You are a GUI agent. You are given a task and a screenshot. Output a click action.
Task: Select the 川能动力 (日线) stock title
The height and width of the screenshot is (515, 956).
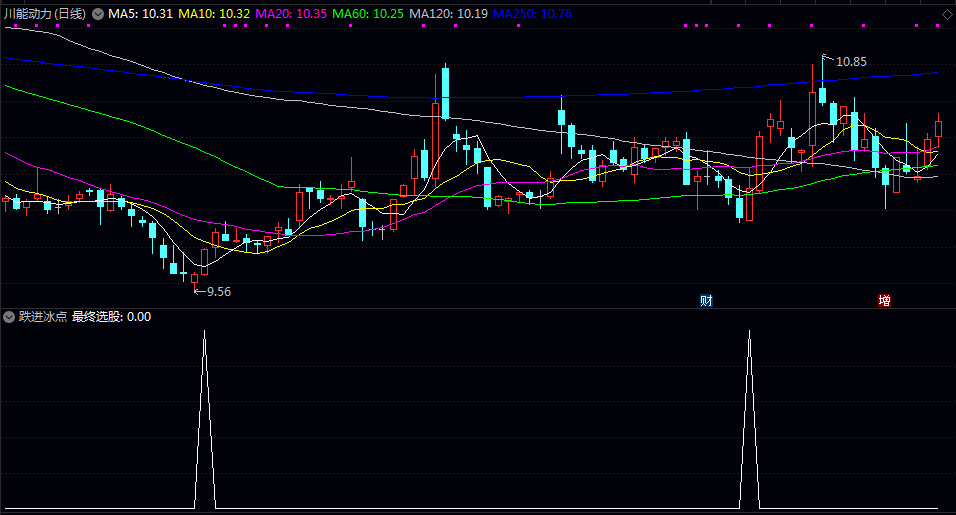45,13
